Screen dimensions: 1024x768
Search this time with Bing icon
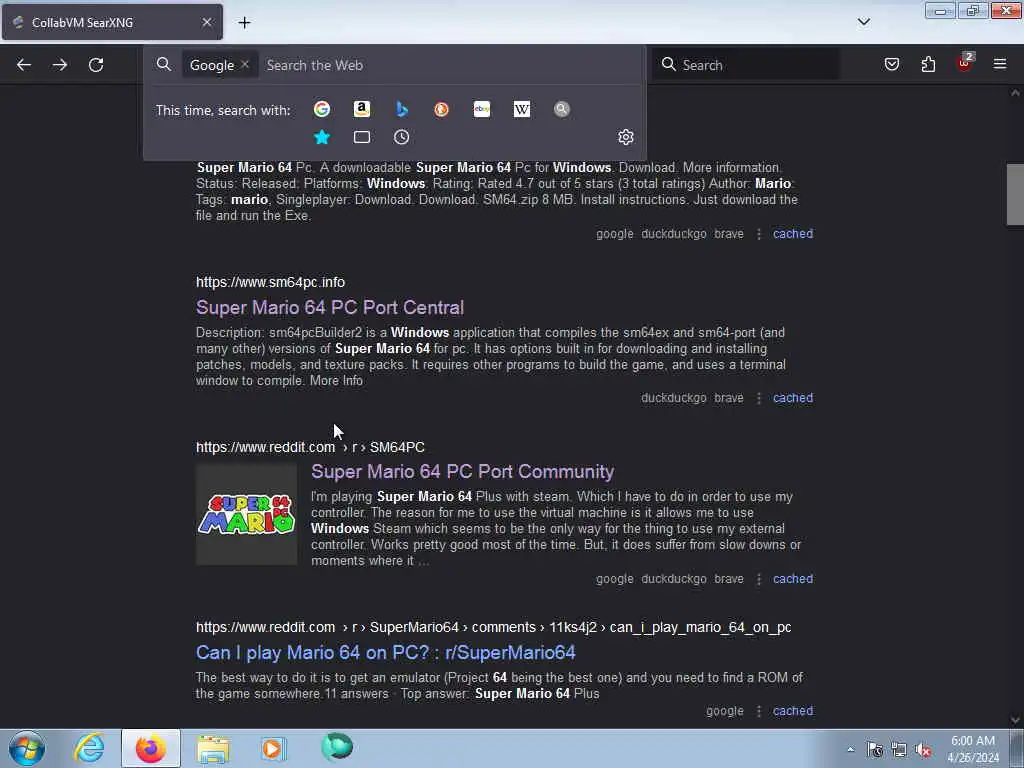pyautogui.click(x=402, y=109)
